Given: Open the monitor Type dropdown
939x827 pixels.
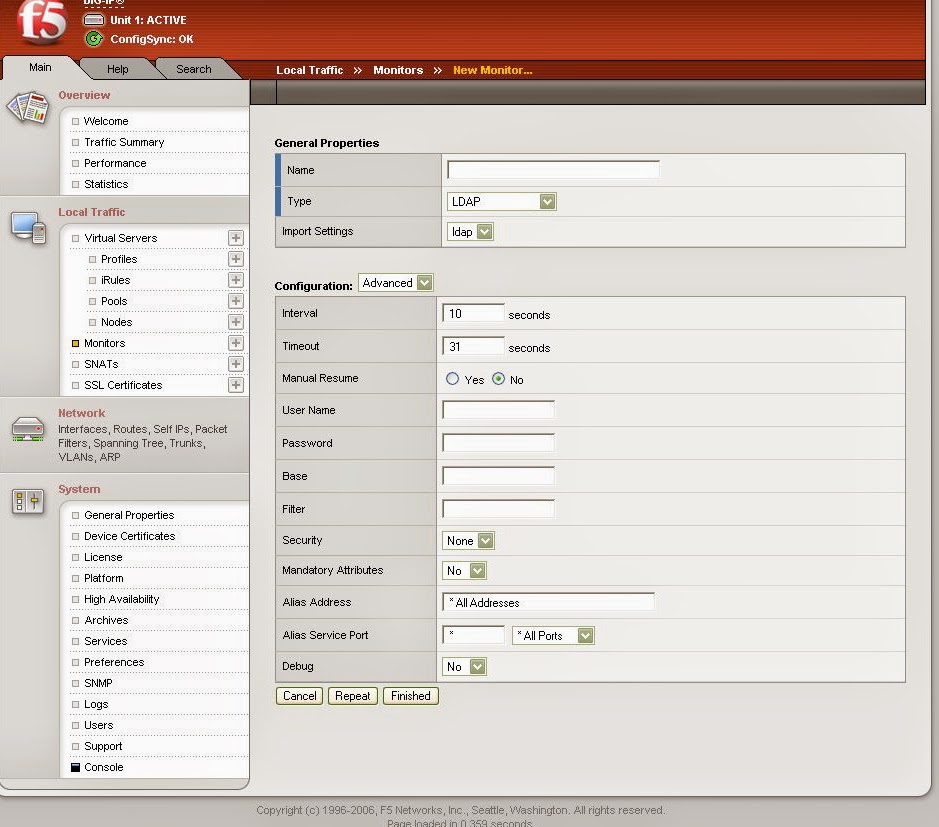Looking at the screenshot, I should pos(501,202).
